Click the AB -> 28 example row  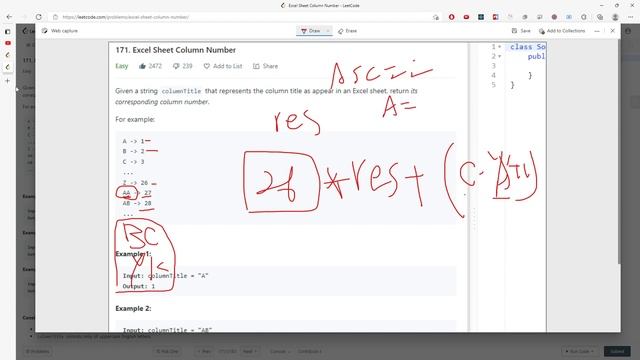(x=137, y=203)
